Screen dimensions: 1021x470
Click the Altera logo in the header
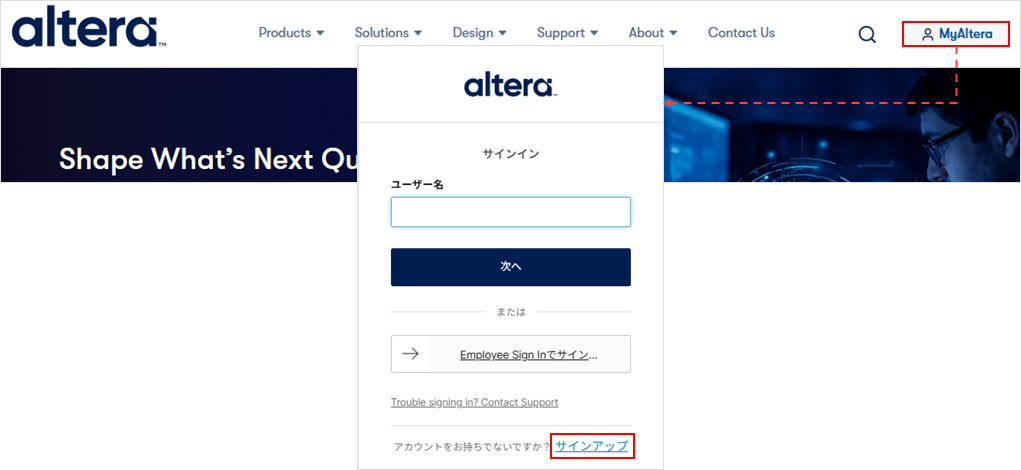(x=88, y=28)
